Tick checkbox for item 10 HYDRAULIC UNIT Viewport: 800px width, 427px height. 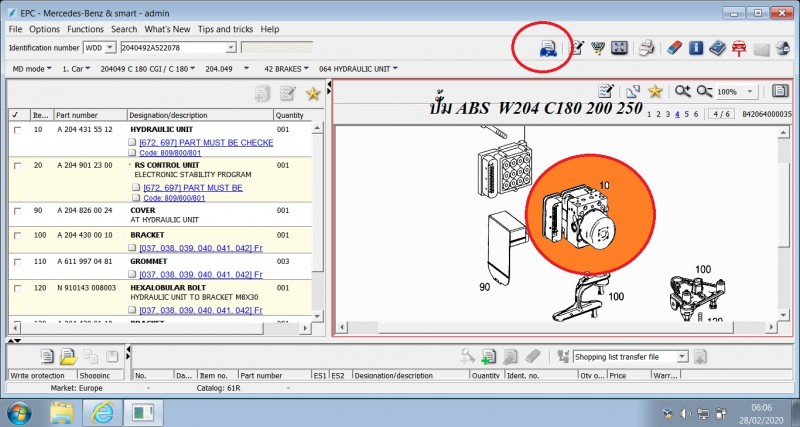click(x=17, y=130)
